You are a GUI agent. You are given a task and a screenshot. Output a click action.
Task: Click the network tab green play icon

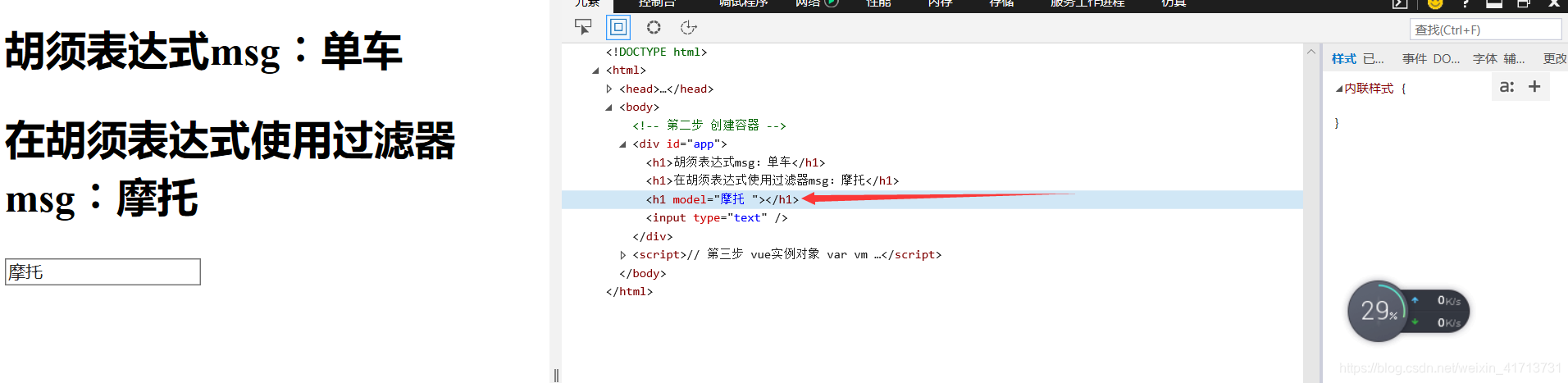(832, 3)
